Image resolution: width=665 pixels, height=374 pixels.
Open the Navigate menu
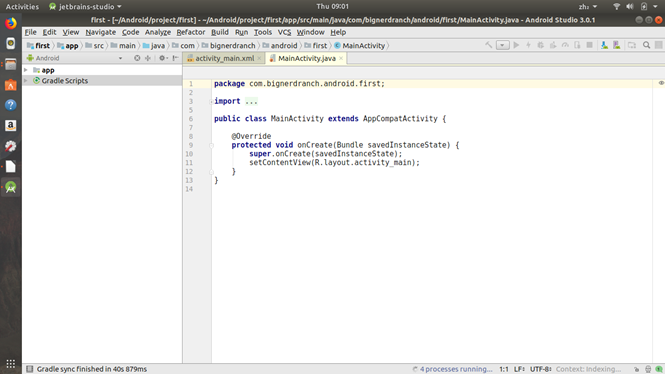click(101, 32)
